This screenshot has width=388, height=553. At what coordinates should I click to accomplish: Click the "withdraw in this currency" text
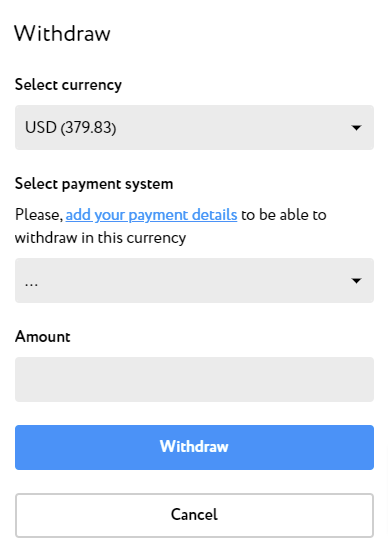point(100,238)
